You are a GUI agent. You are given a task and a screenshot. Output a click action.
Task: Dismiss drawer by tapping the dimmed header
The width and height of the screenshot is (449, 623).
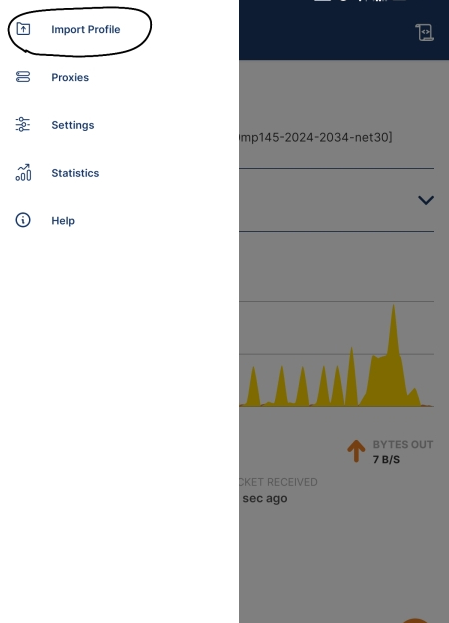[344, 30]
